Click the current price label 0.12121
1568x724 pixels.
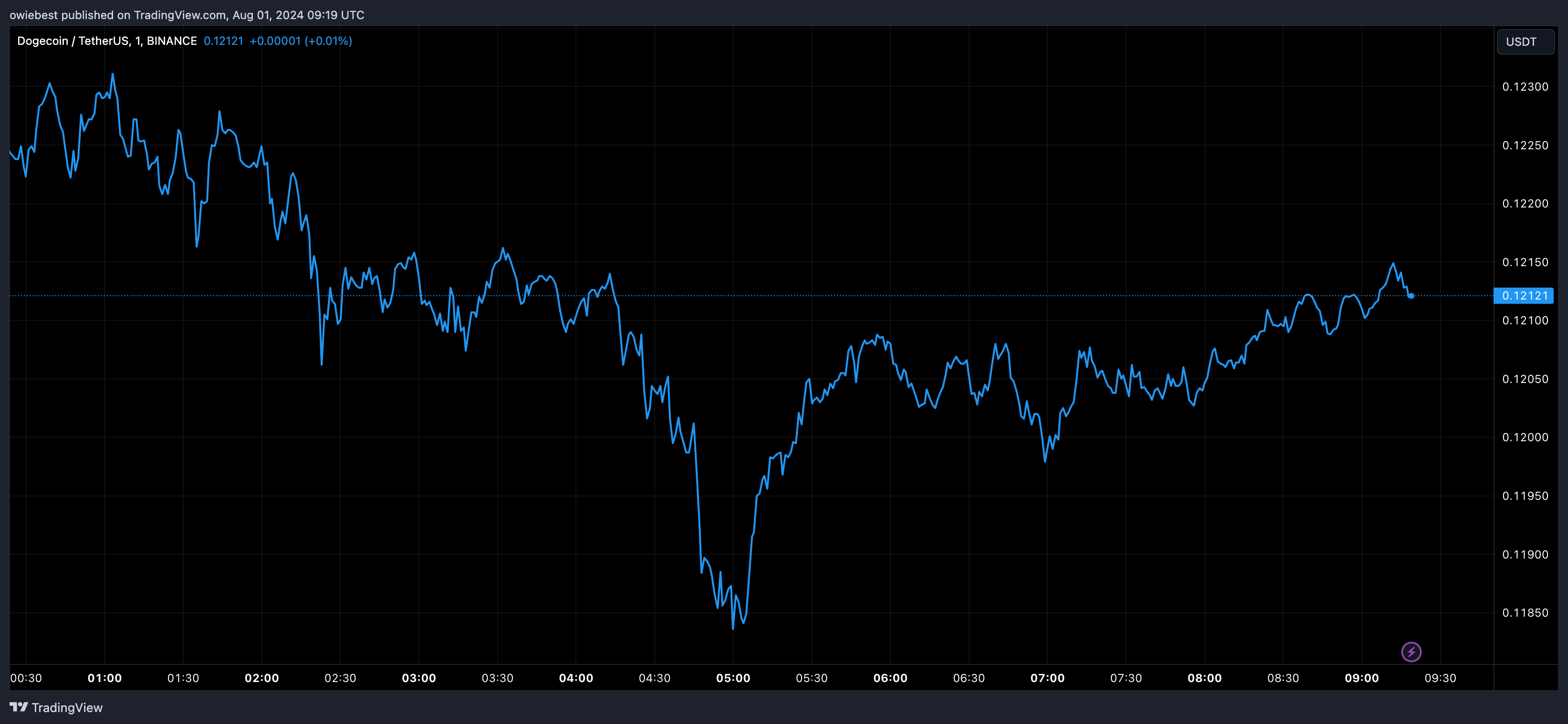[x=1524, y=296]
